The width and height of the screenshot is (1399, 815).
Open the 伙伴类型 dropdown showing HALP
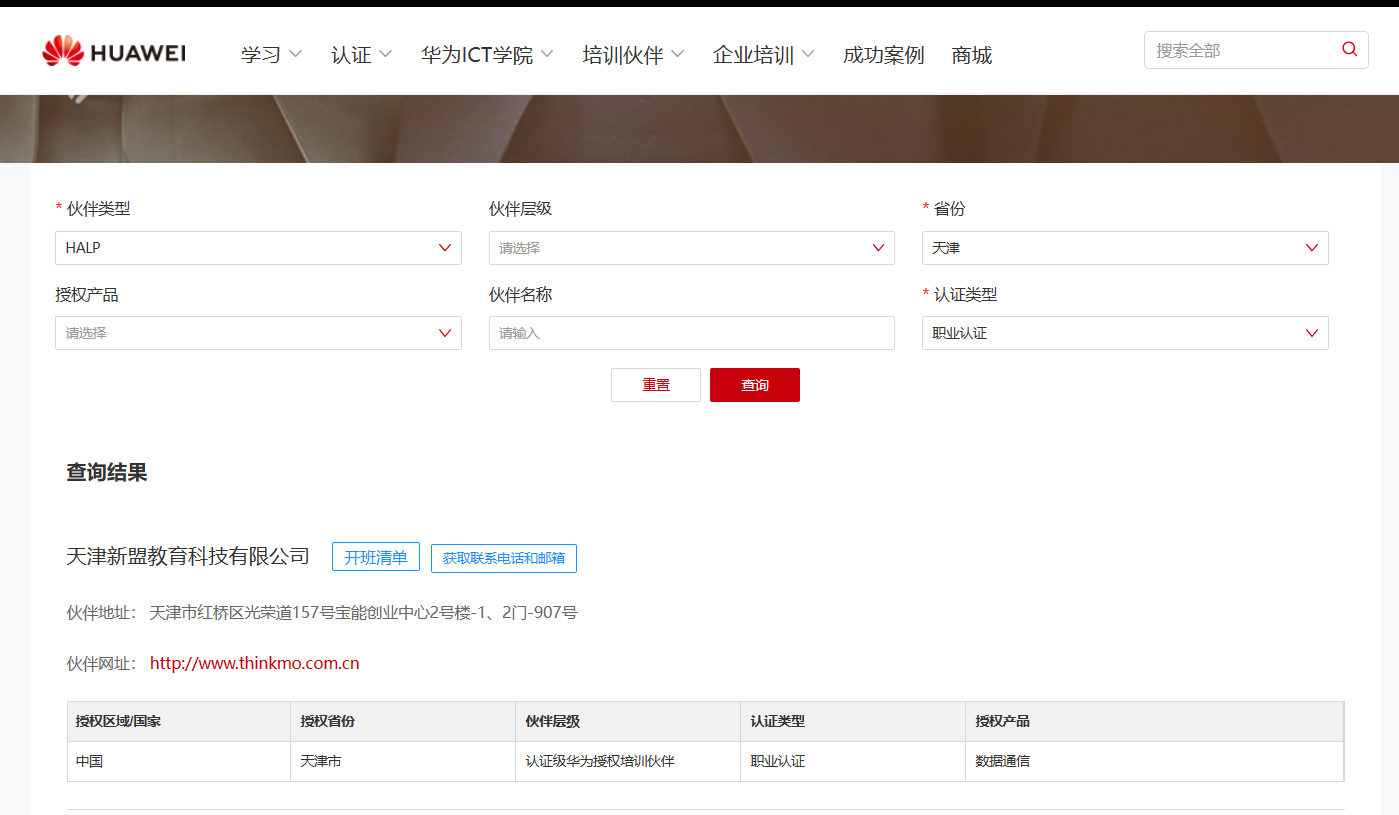258,248
